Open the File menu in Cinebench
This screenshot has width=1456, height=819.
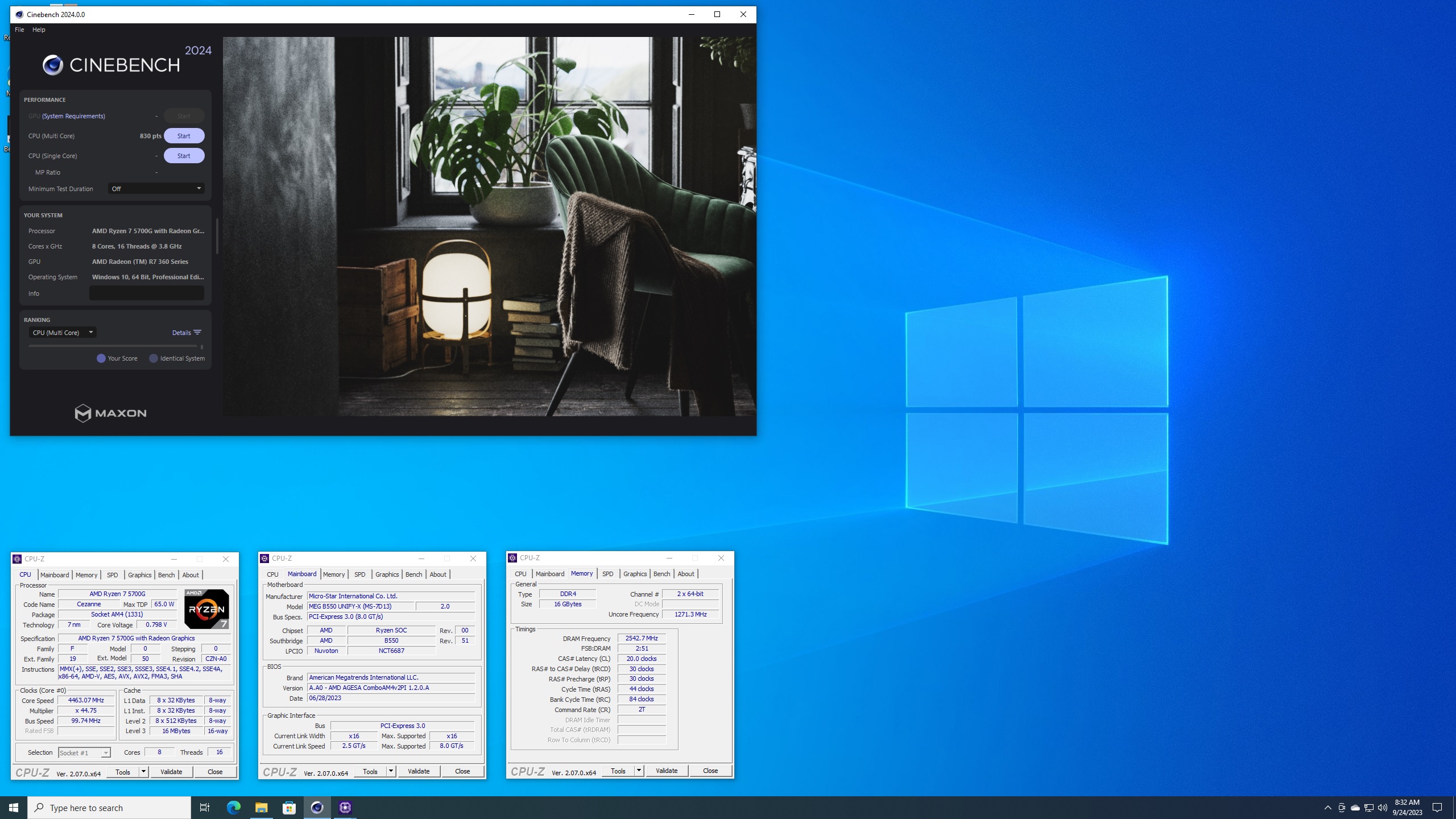pos(19,30)
